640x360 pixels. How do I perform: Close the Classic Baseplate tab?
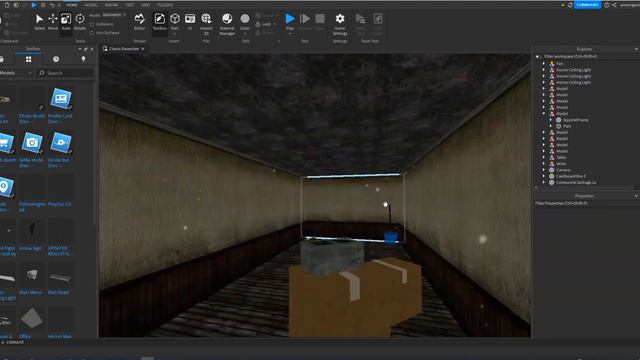[143, 49]
